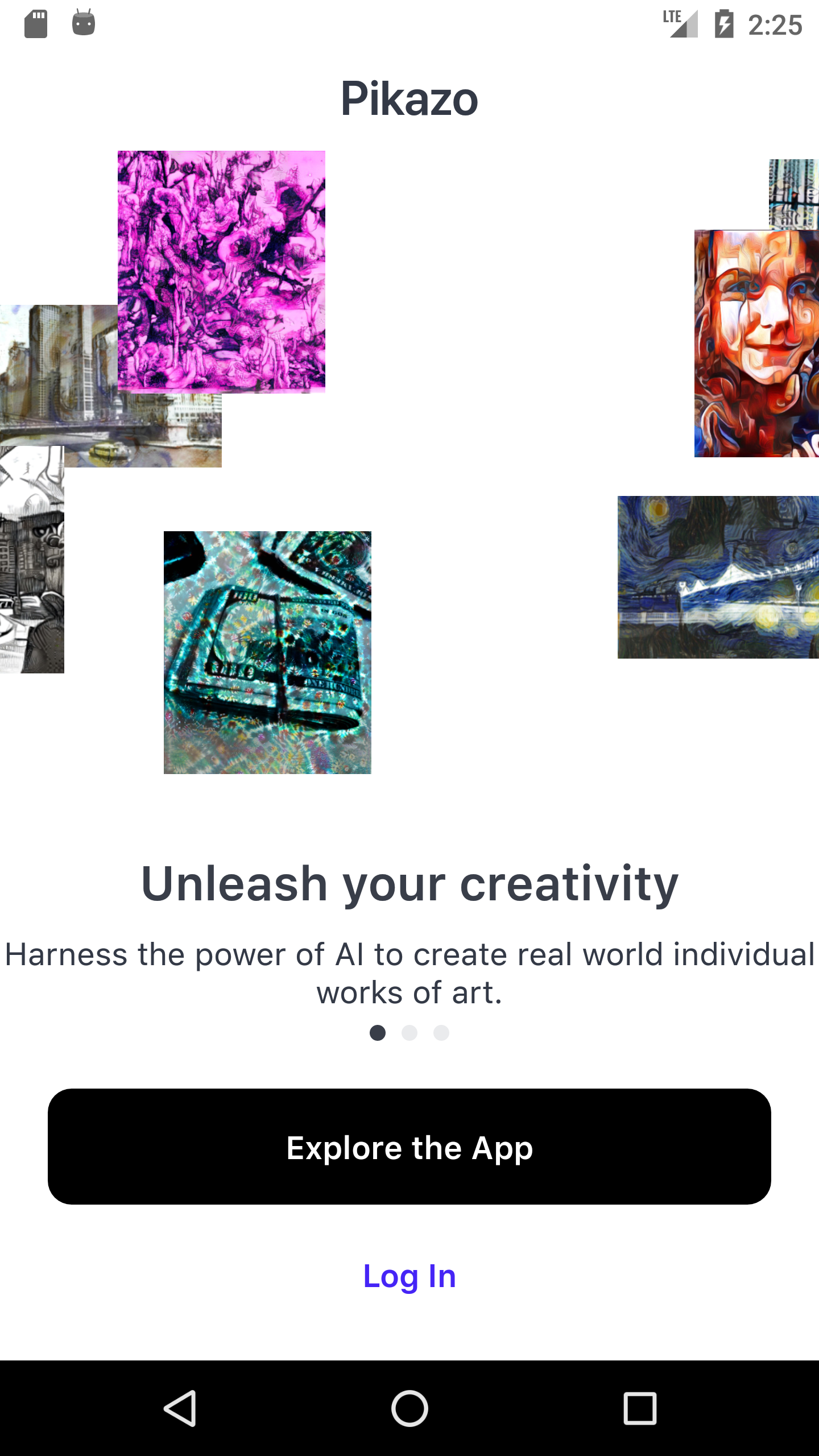The height and width of the screenshot is (1456, 819).
Task: Open the teal money roll artwork thumbnail
Action: tap(267, 652)
